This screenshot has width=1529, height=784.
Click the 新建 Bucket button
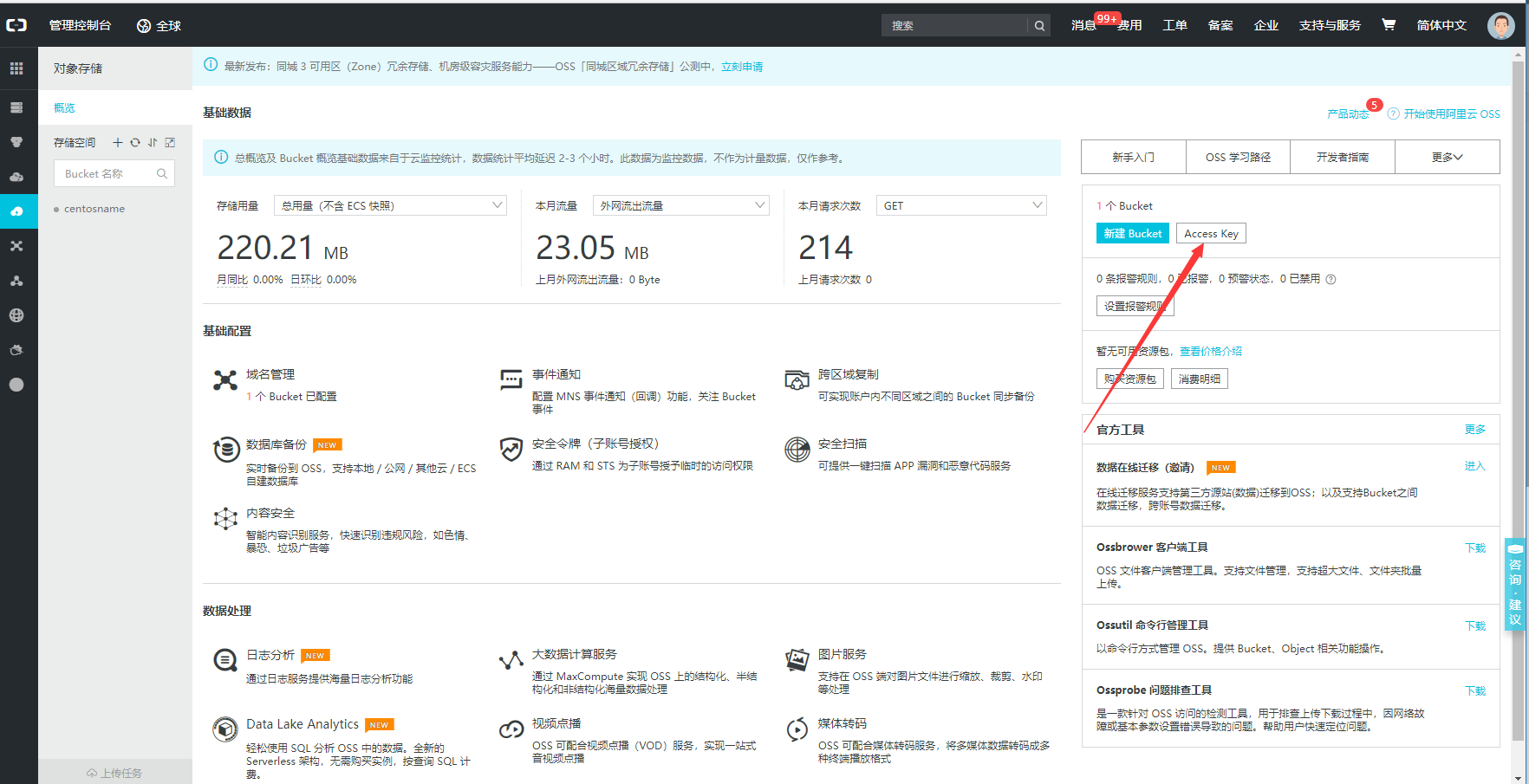coord(1133,233)
